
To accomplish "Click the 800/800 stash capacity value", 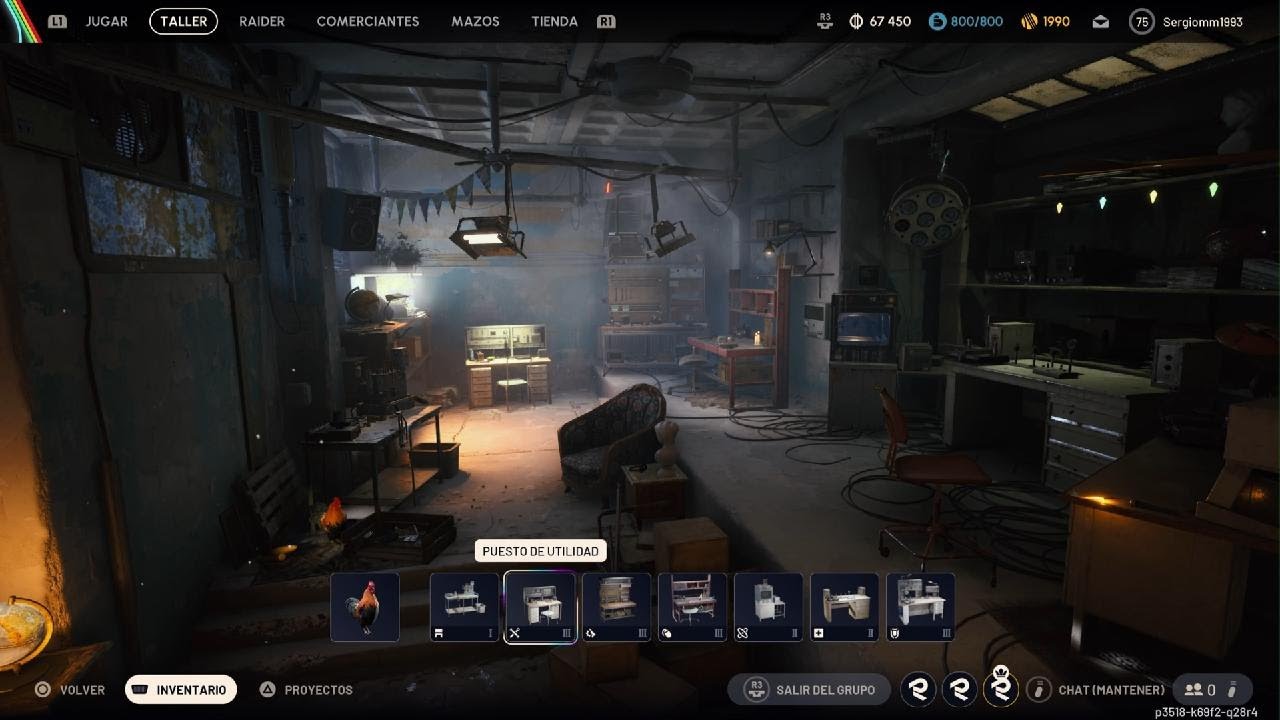I will pyautogui.click(x=976, y=21).
